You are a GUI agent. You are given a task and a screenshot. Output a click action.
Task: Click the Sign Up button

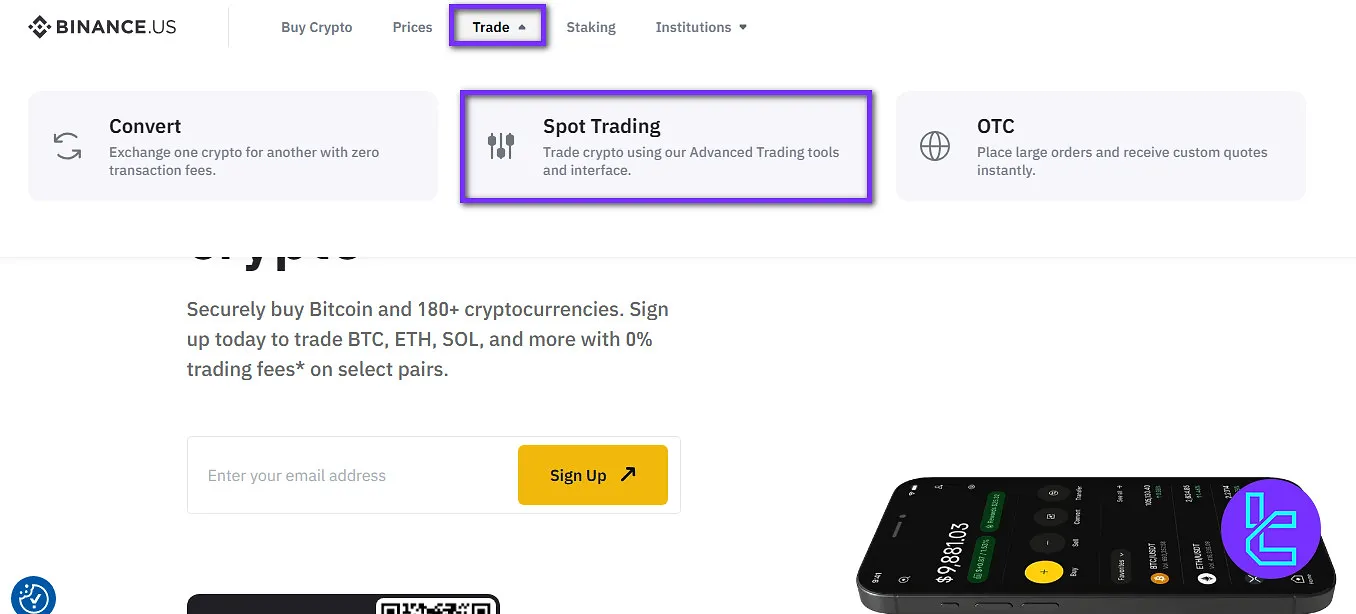coord(592,474)
